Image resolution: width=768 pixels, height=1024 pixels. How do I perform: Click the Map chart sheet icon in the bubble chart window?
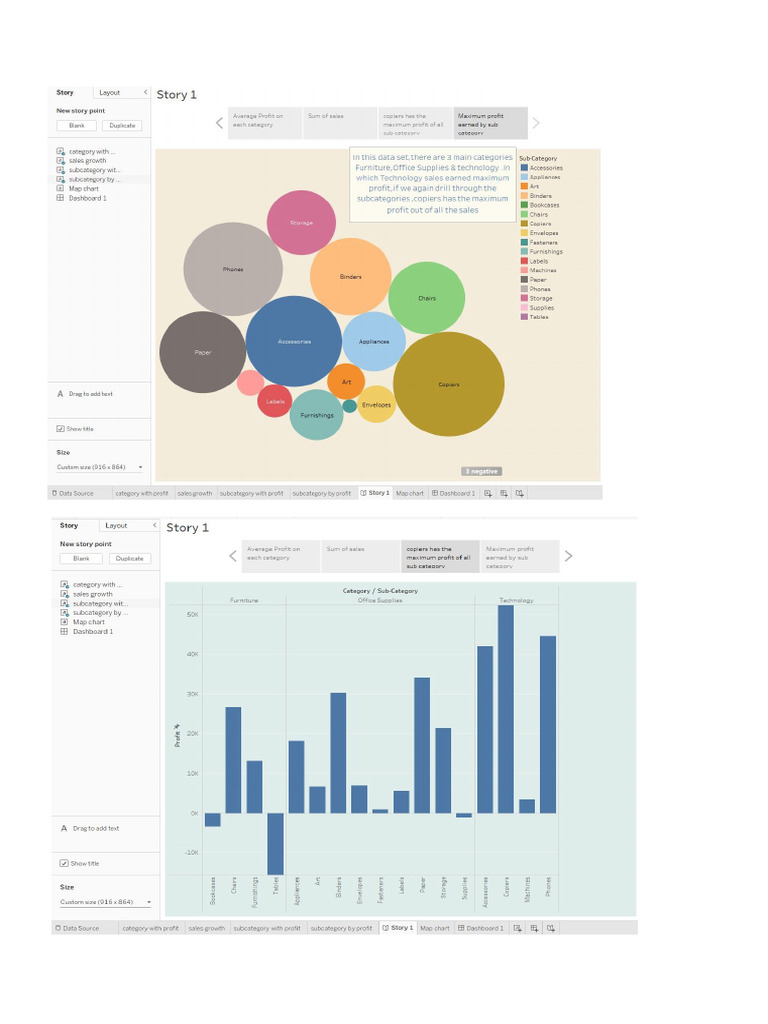[x=60, y=189]
